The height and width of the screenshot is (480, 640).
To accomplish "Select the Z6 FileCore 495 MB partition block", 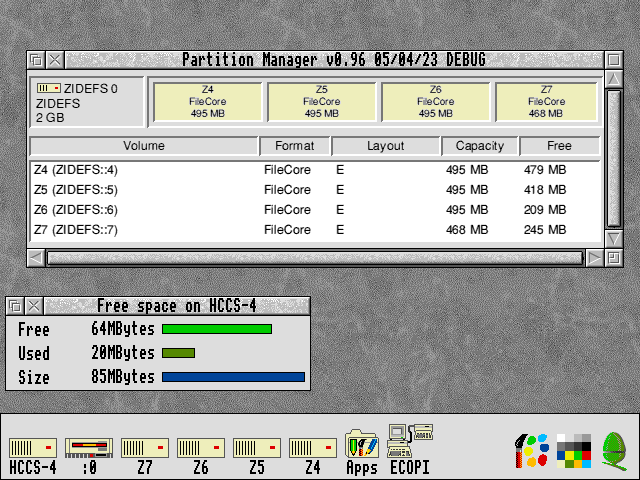I will coord(436,102).
